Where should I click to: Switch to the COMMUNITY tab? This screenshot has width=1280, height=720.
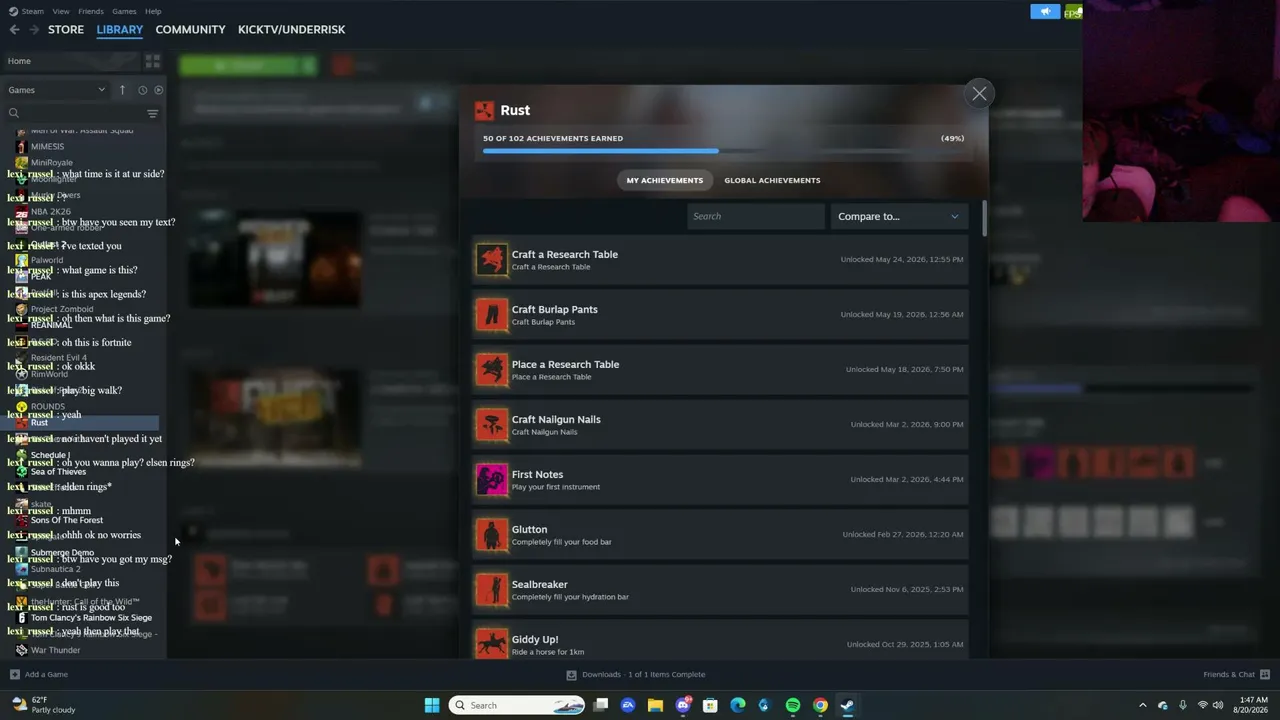(x=190, y=30)
